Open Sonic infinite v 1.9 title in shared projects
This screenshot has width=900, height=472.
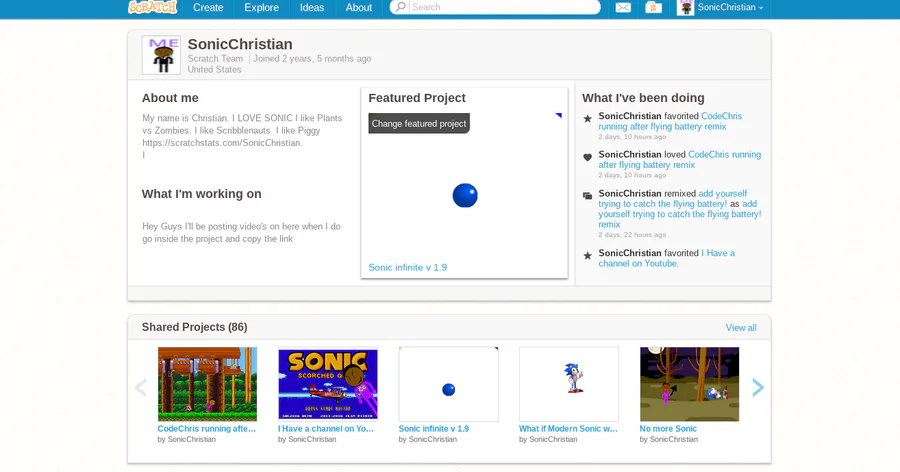434,429
